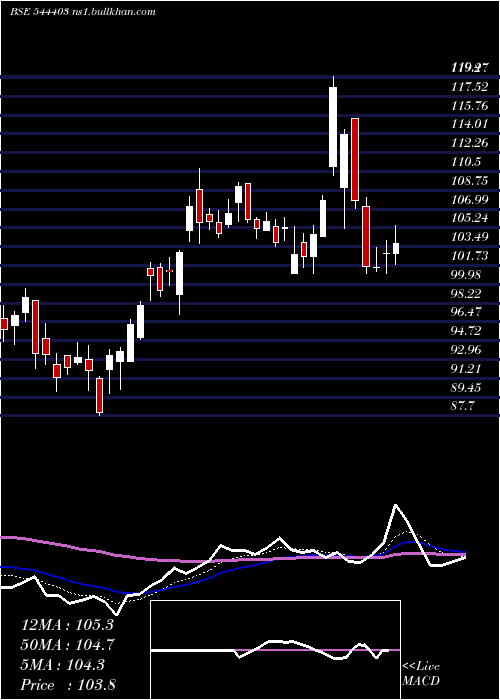
Task: Click the 98.22 price axis label
Action: click(466, 293)
